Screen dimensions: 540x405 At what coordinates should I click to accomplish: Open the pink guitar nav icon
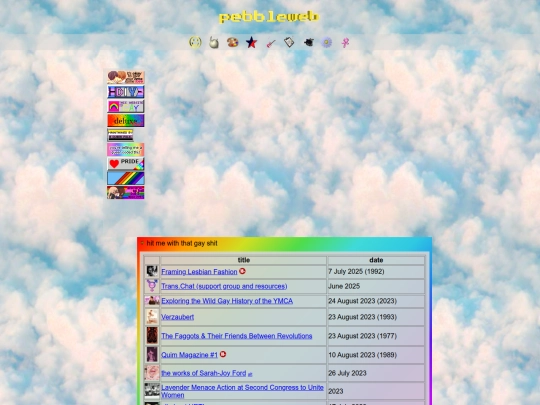tap(271, 43)
